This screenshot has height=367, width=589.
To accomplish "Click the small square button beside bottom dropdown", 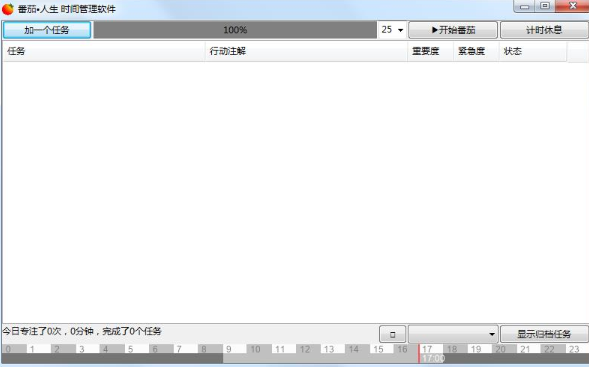I will click(393, 334).
